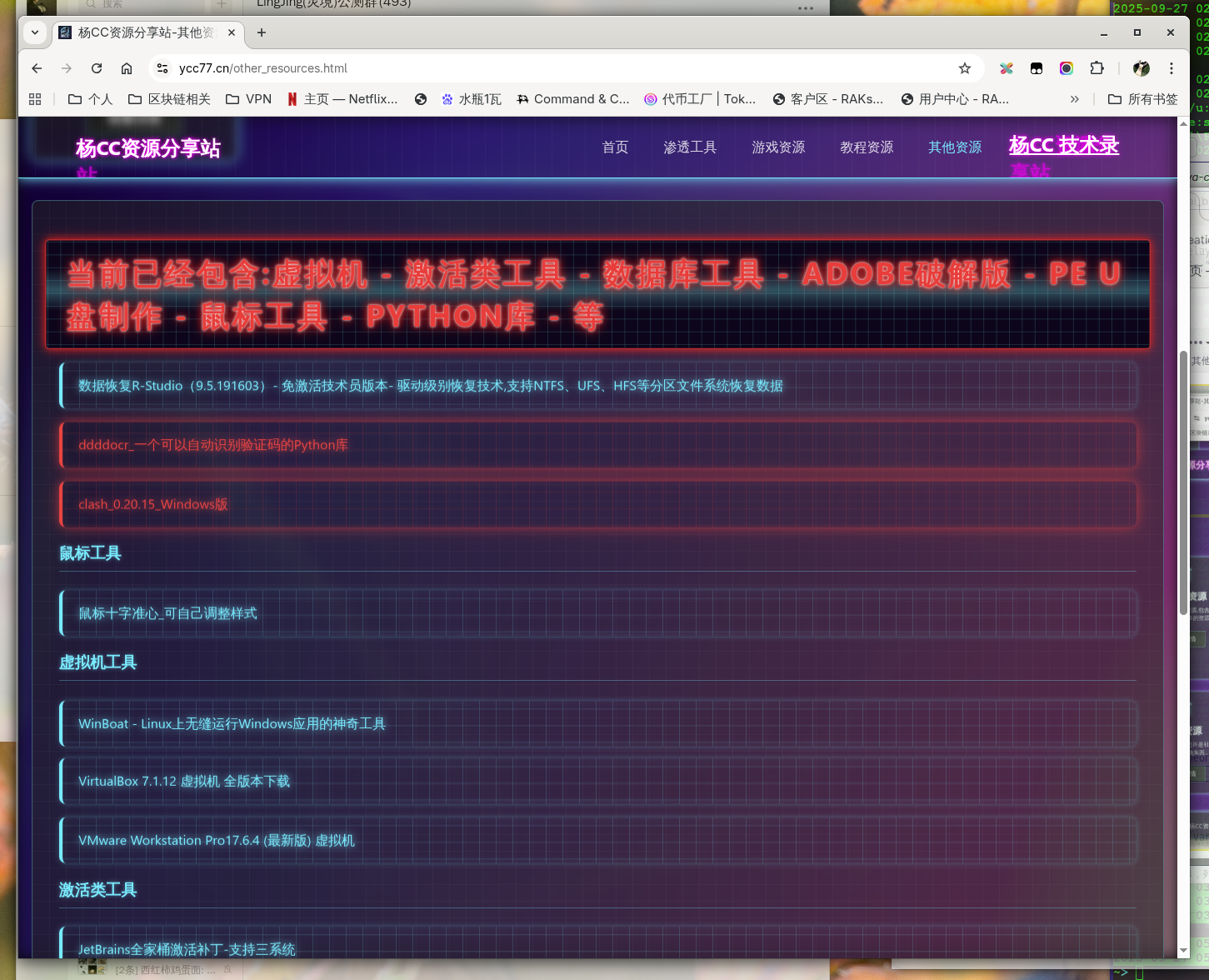Bookmark this page with the star

965,68
